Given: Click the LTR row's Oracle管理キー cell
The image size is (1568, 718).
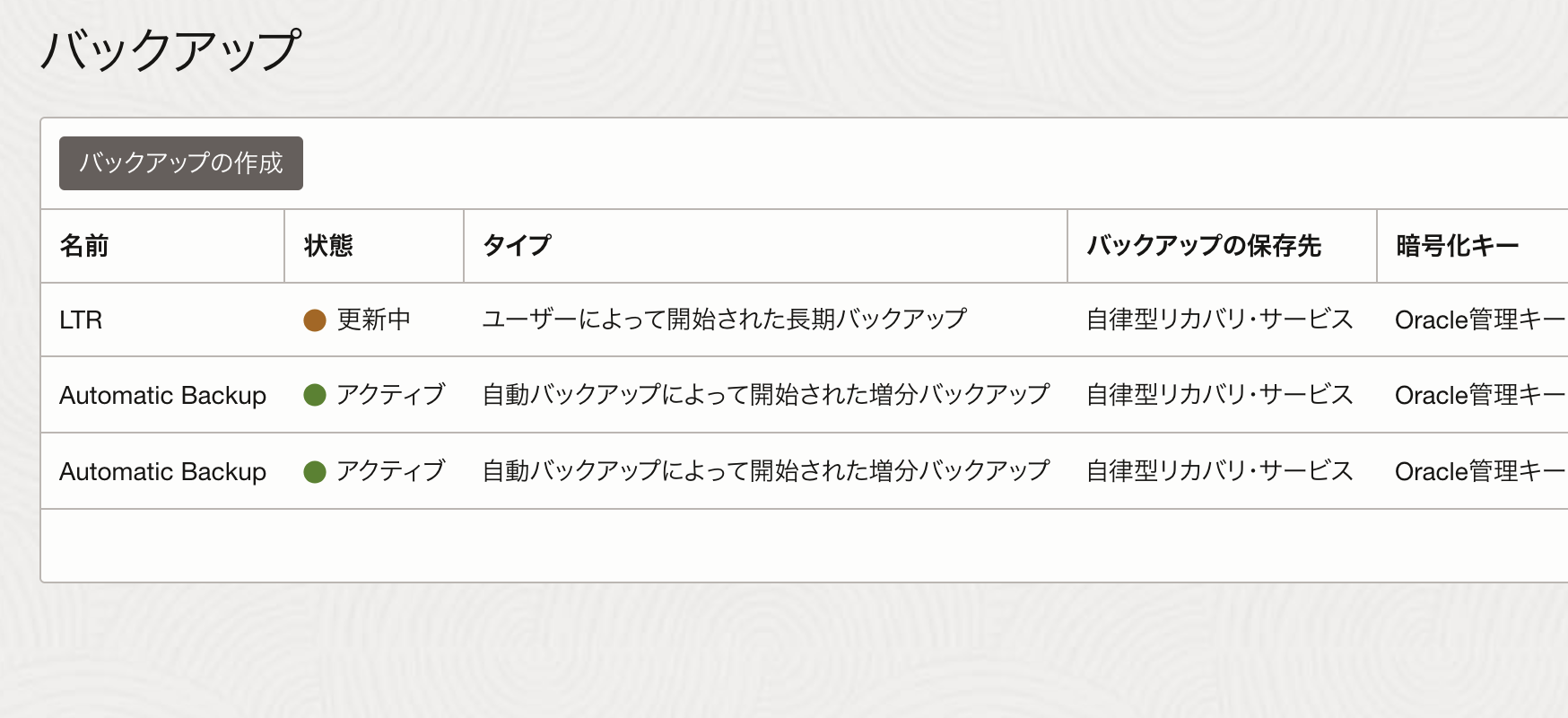Looking at the screenshot, I should click(1478, 320).
